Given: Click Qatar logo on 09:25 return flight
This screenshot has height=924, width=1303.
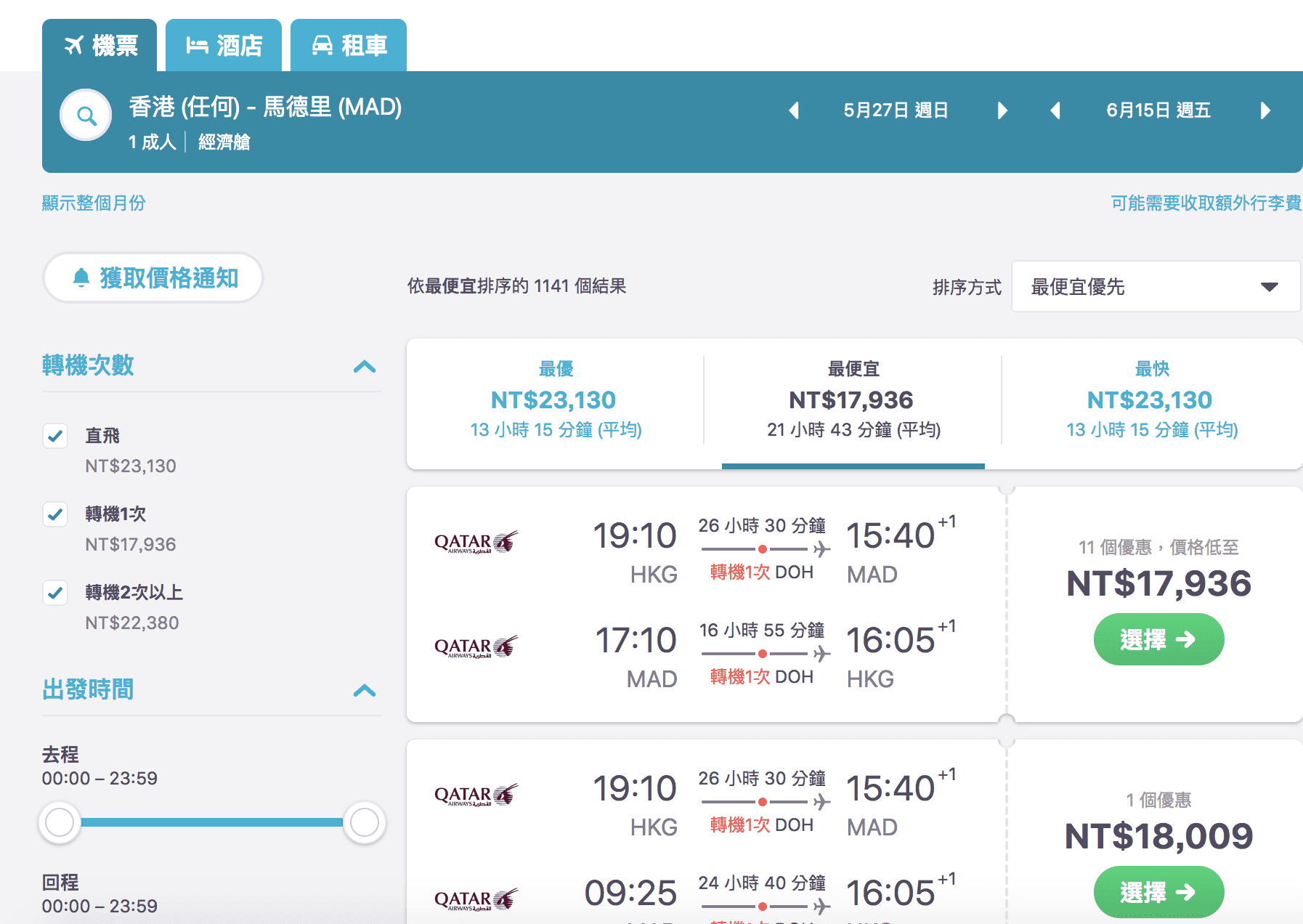Looking at the screenshot, I should pyautogui.click(x=476, y=899).
